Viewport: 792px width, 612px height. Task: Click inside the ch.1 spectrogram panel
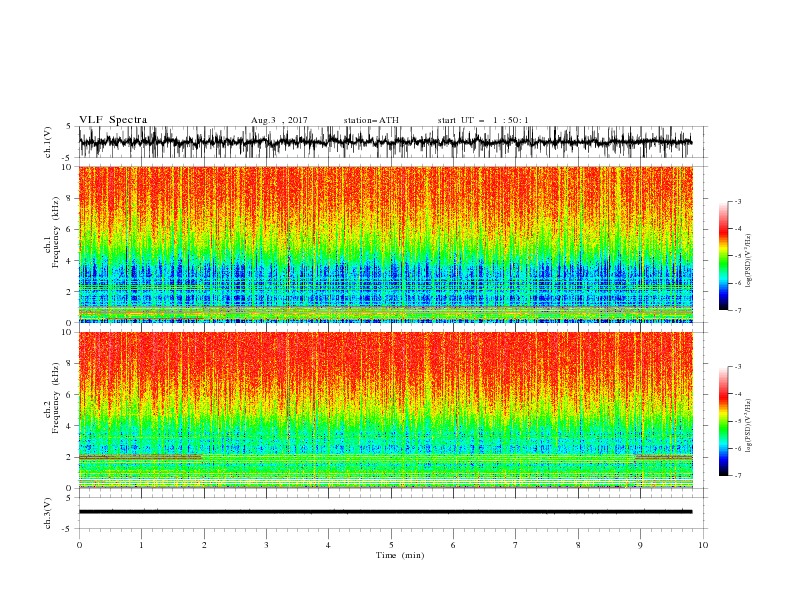click(386, 244)
